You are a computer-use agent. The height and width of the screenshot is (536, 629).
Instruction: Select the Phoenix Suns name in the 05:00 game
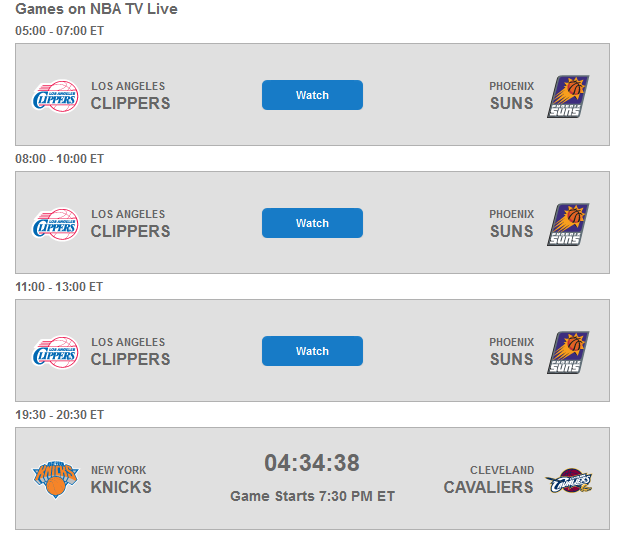pos(511,95)
